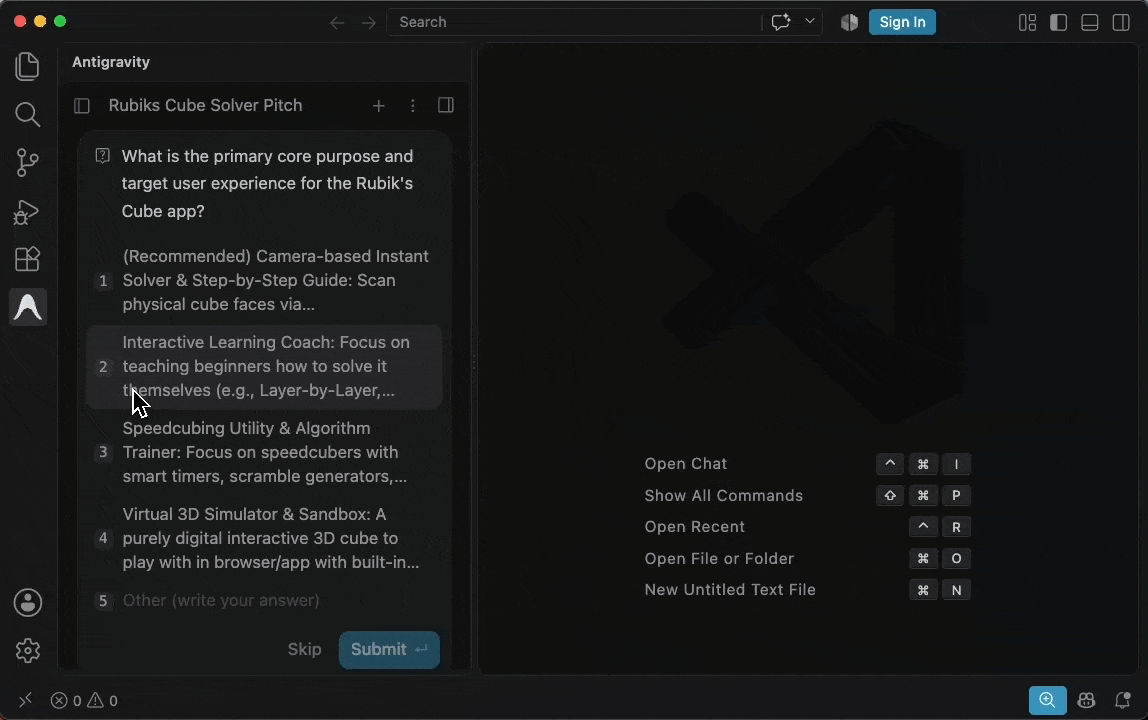Click the Antigravity panel header
1148x720 pixels.
(111, 62)
